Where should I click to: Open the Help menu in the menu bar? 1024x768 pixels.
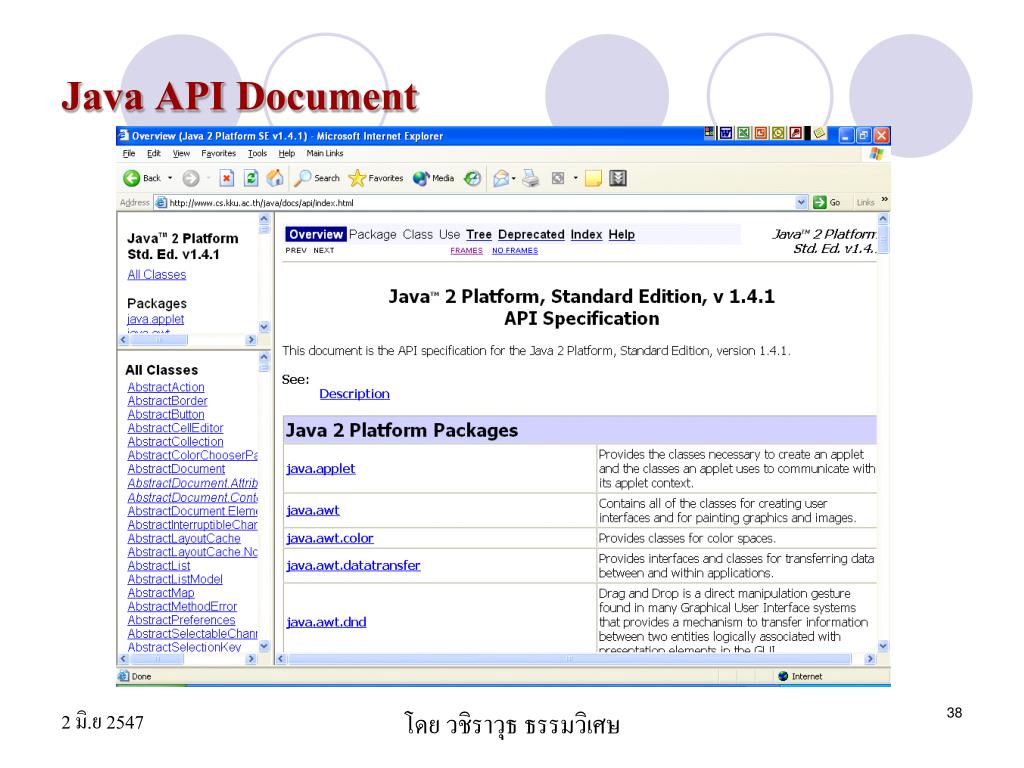tap(287, 153)
